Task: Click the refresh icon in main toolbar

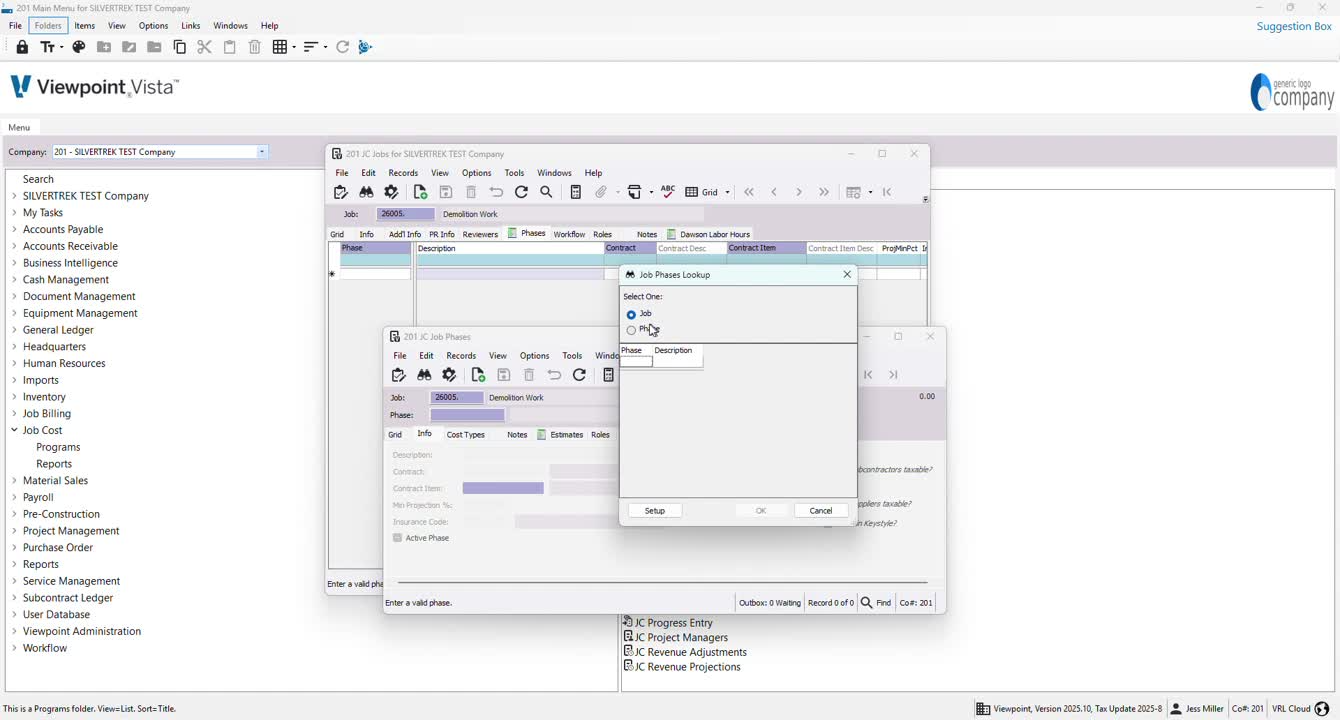Action: click(342, 47)
